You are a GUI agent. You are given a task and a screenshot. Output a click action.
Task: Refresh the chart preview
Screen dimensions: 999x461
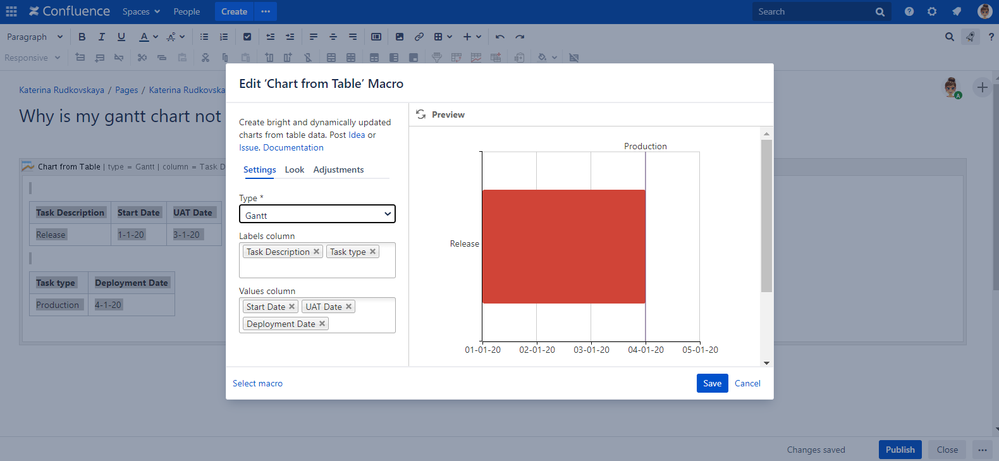(x=421, y=115)
